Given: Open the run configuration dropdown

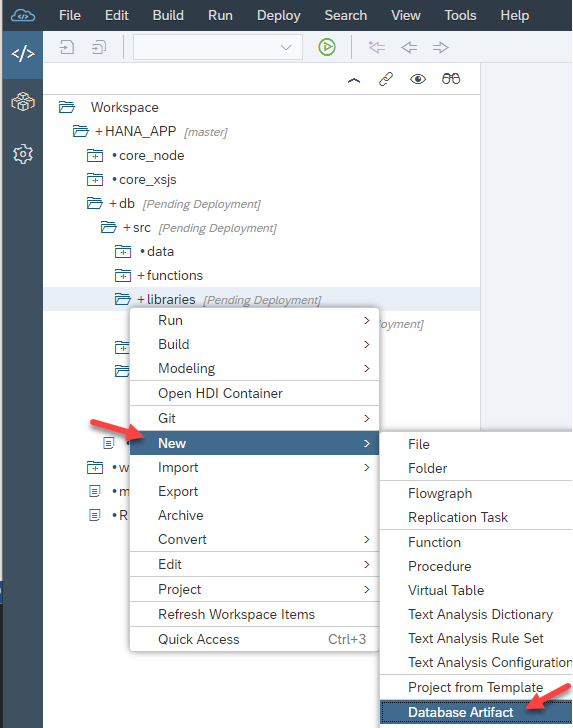Looking at the screenshot, I should pyautogui.click(x=218, y=47).
